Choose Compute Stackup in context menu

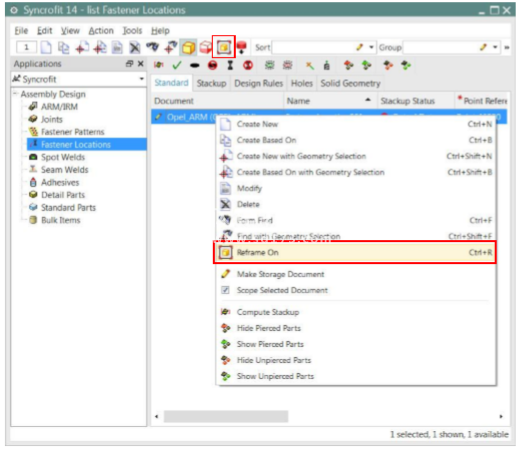pos(356,312)
